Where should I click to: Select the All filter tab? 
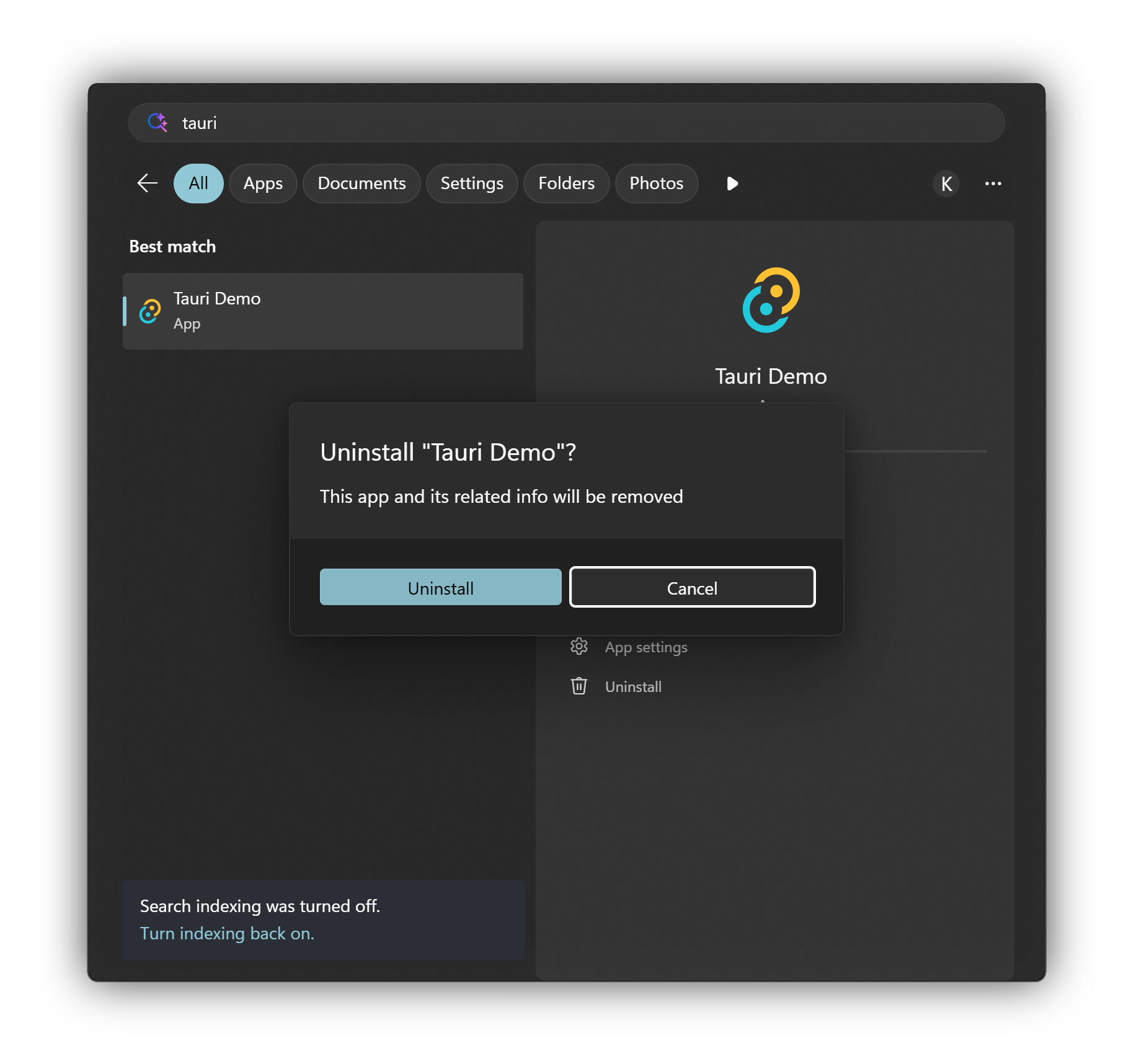(198, 184)
